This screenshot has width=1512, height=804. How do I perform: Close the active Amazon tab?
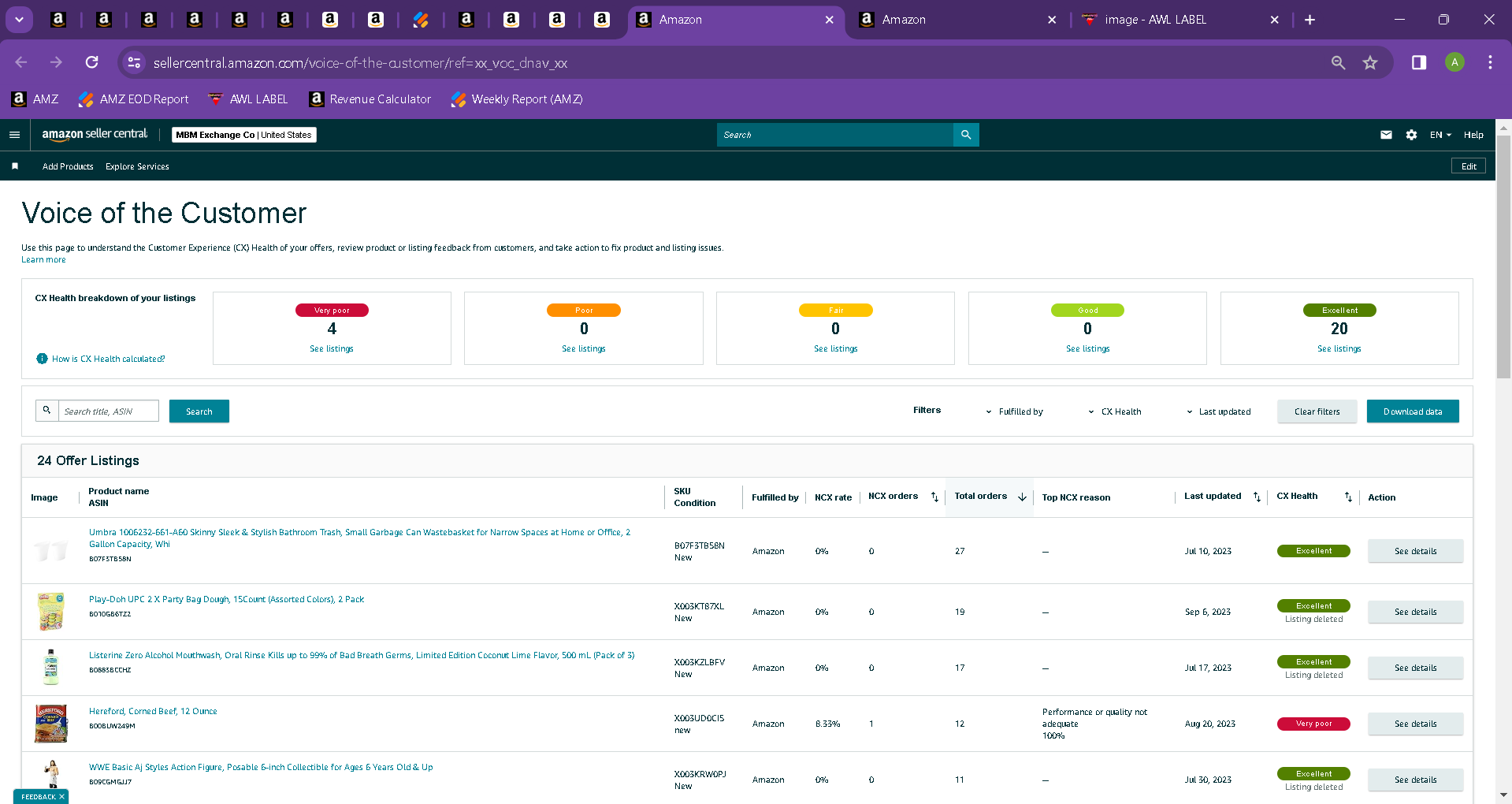829,20
